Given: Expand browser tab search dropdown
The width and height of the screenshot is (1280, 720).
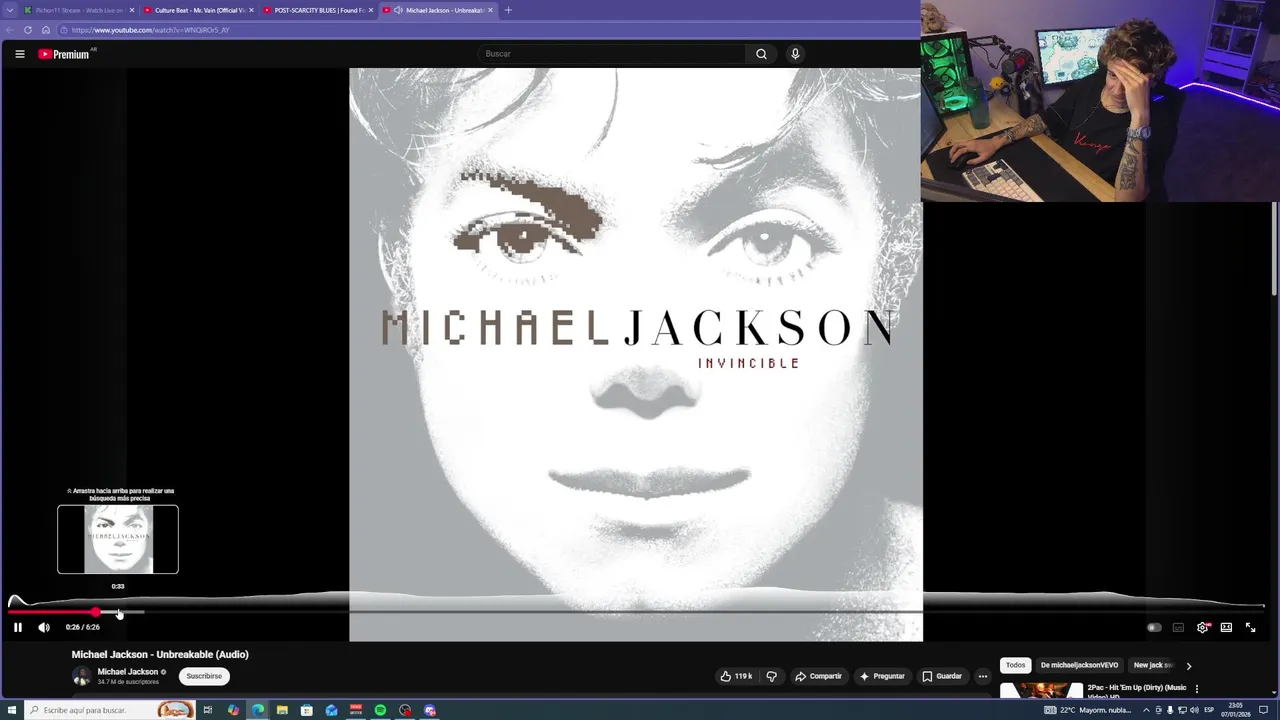Looking at the screenshot, I should click(x=10, y=10).
